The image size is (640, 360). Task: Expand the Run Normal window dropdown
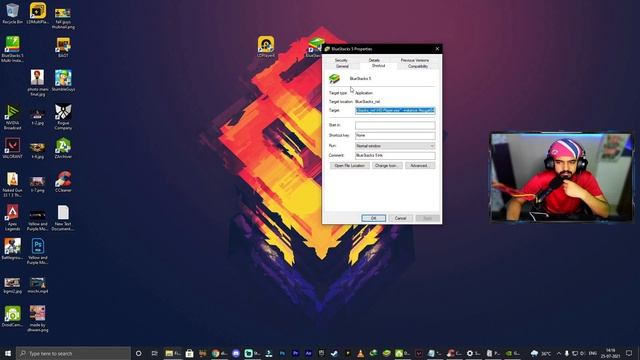point(395,146)
